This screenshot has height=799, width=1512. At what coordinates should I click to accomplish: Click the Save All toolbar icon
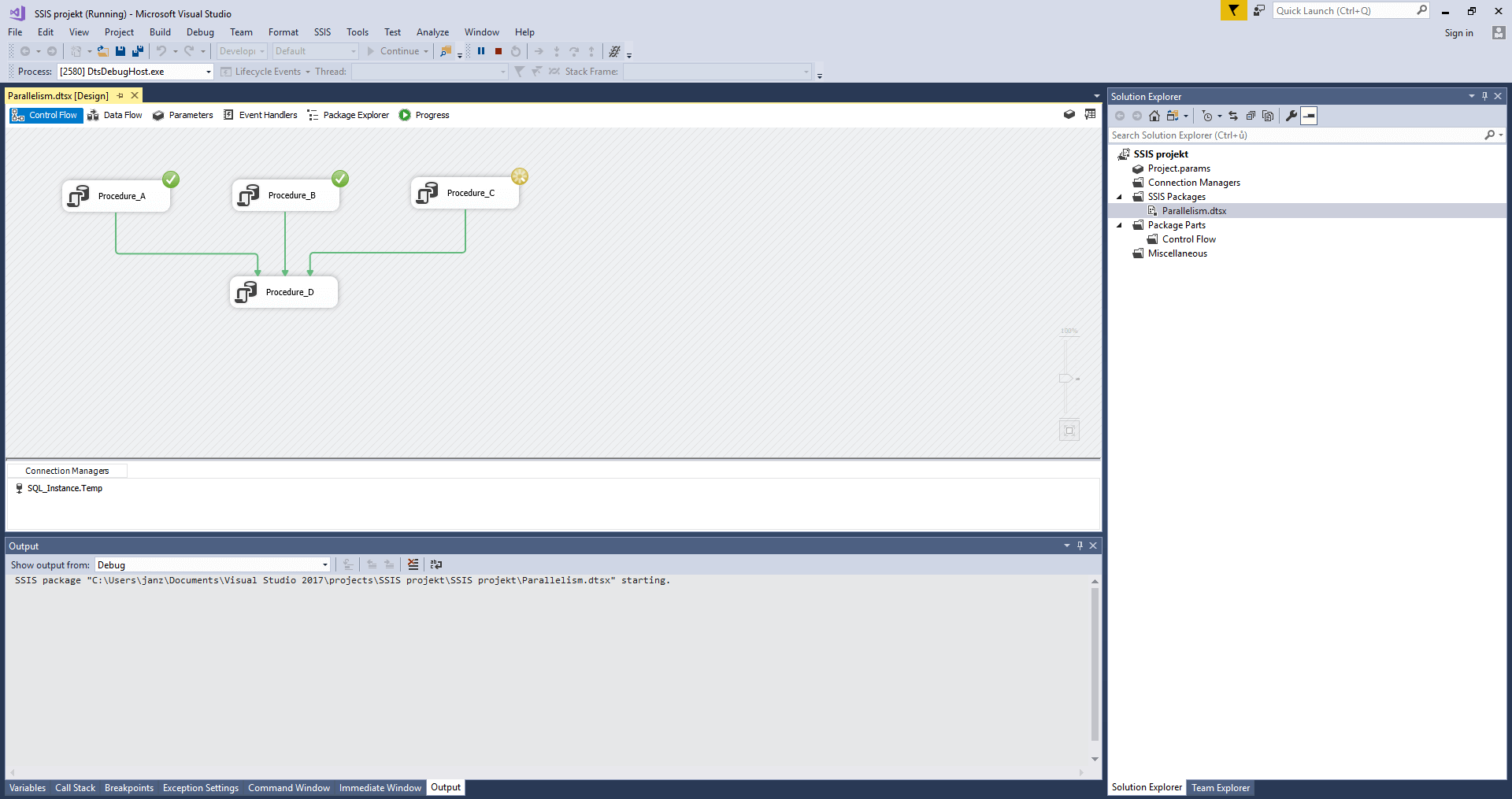tap(137, 51)
